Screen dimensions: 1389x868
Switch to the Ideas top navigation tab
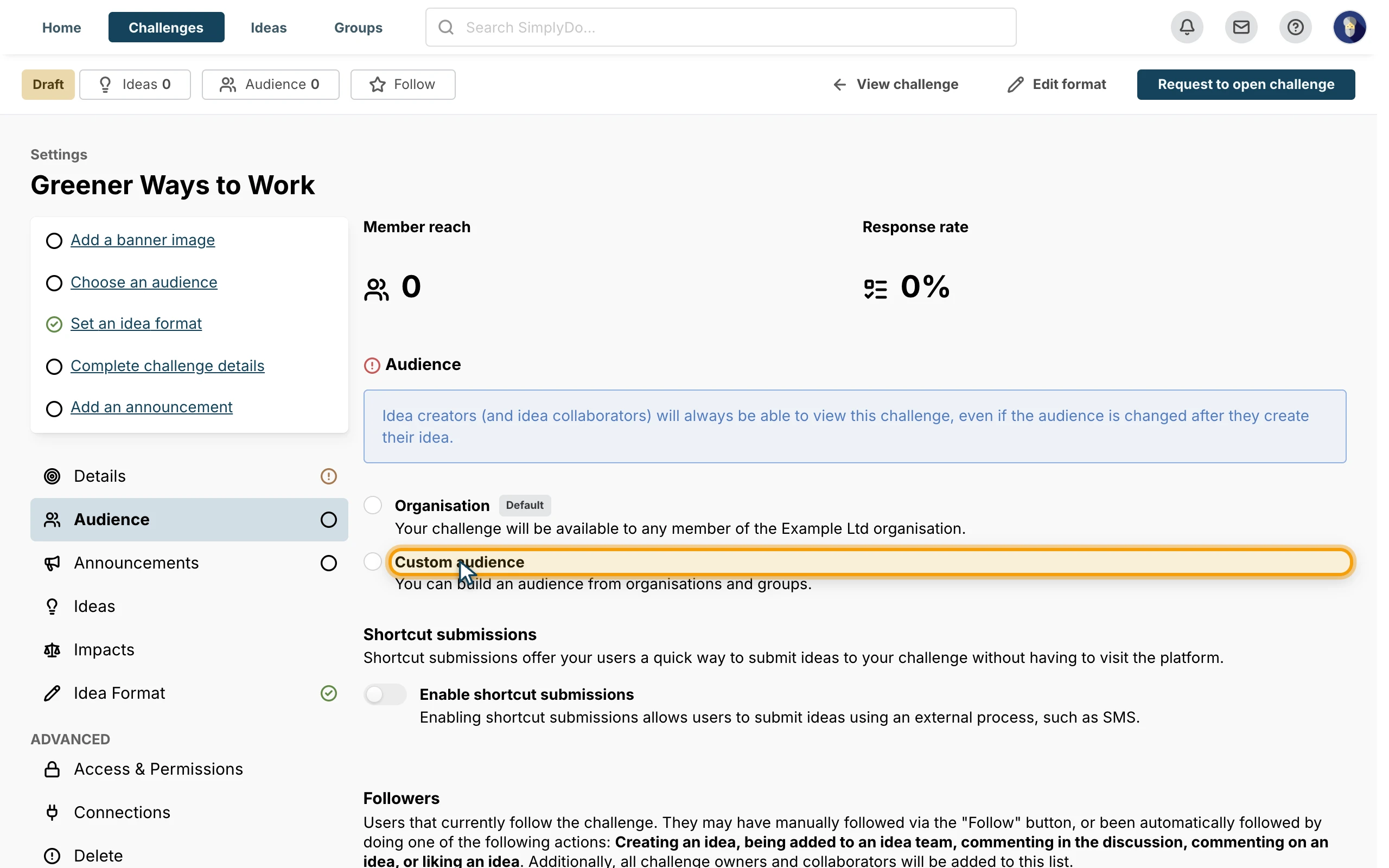point(269,27)
